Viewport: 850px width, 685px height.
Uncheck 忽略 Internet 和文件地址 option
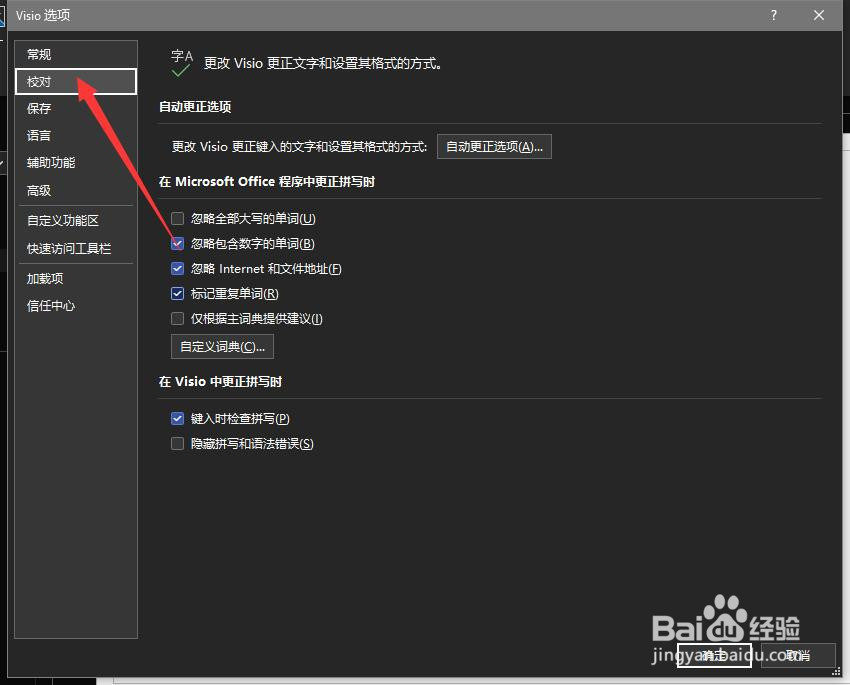[x=177, y=268]
